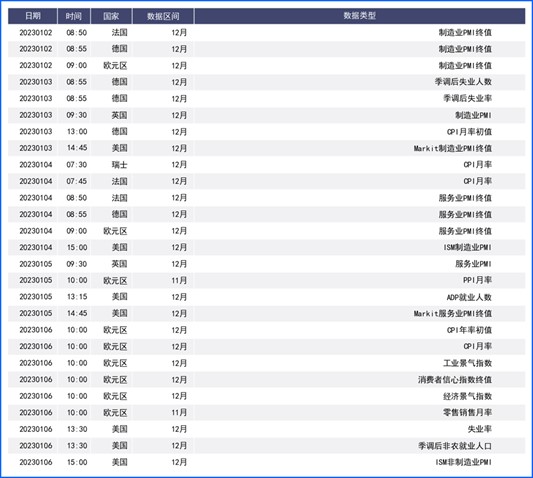
Task: Click the 季调后非农就业人口 row
Action: [266, 446]
